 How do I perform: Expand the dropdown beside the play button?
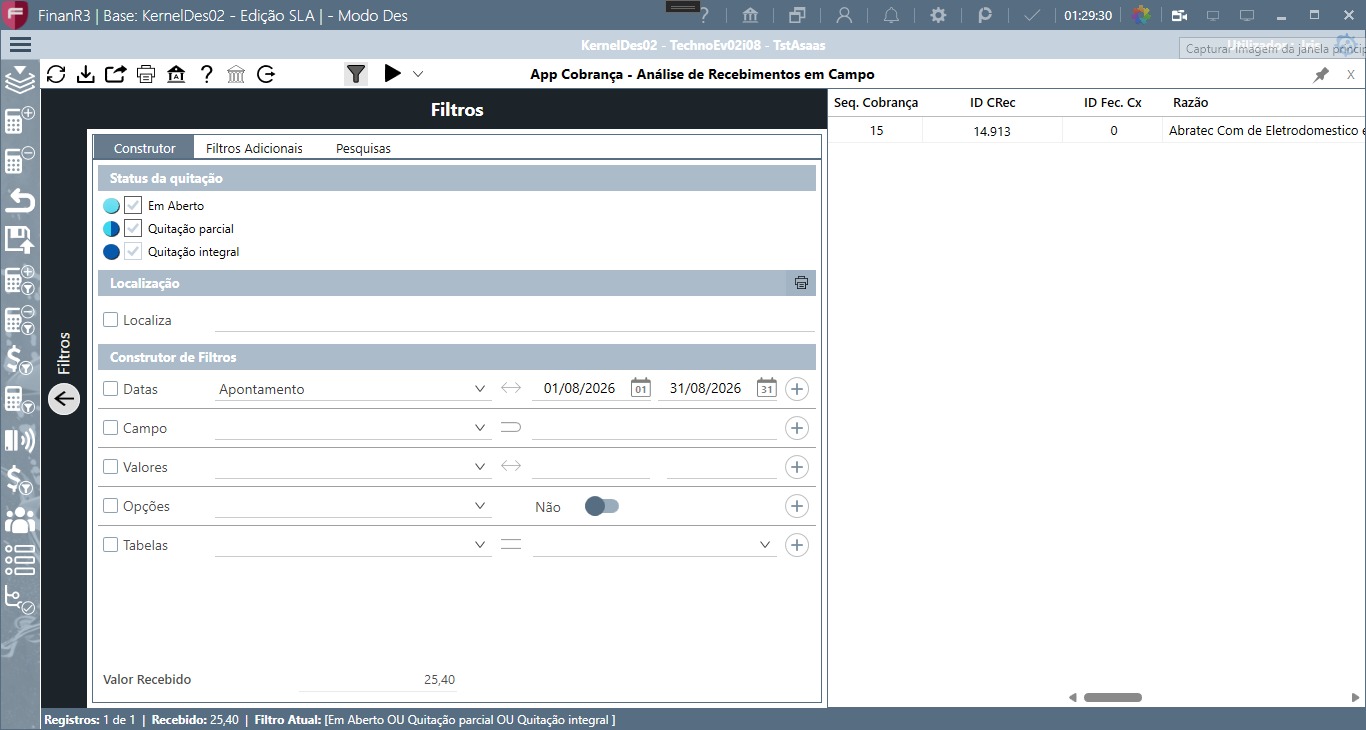pyautogui.click(x=418, y=73)
